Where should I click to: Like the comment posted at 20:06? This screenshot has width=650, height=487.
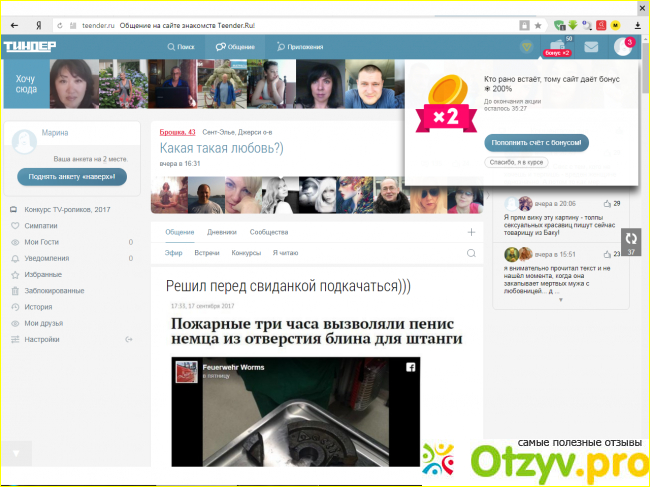[x=606, y=203]
